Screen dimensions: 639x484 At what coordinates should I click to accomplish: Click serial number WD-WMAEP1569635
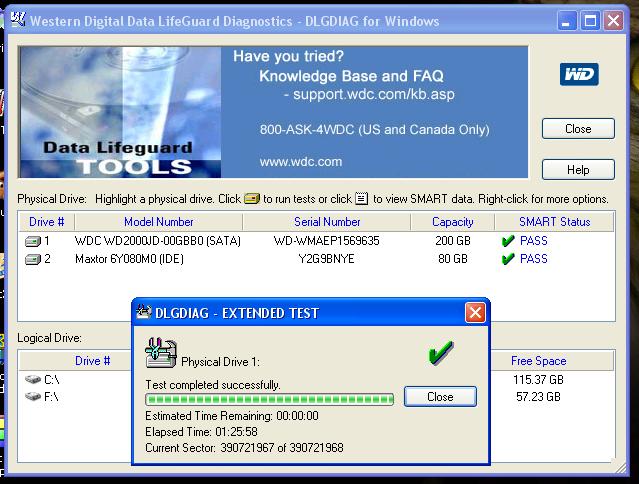coord(326,241)
